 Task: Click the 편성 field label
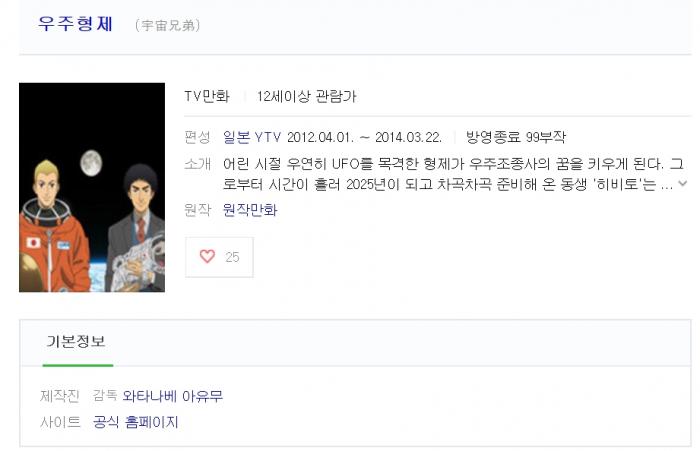[197, 137]
